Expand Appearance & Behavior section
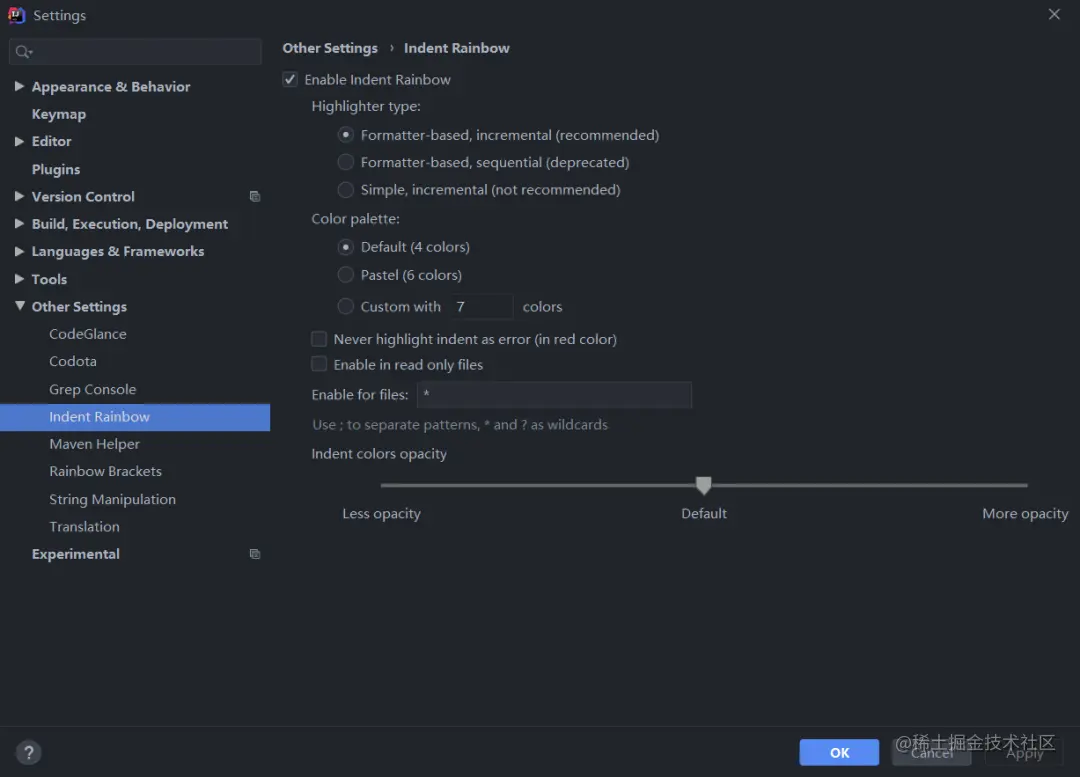 click(19, 86)
